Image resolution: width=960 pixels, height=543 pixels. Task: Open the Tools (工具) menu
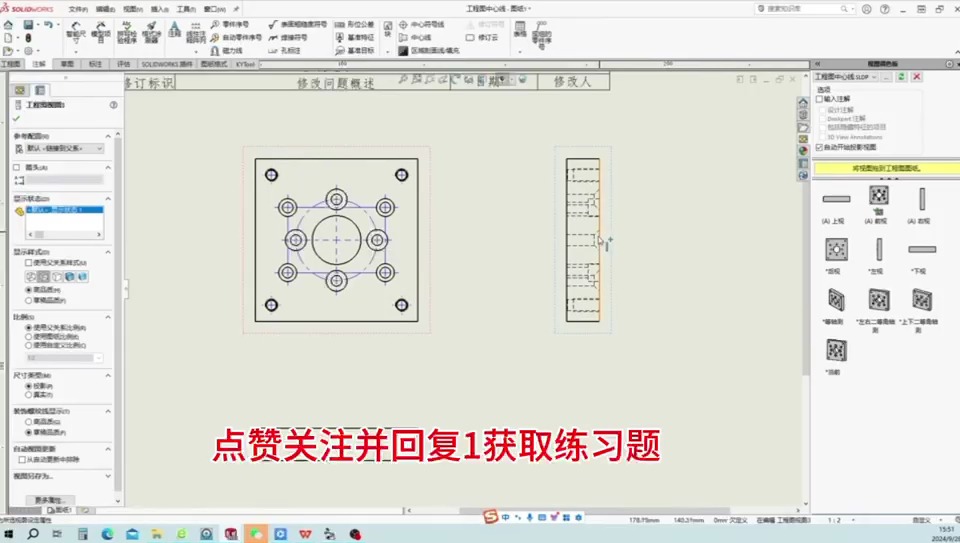(x=186, y=9)
